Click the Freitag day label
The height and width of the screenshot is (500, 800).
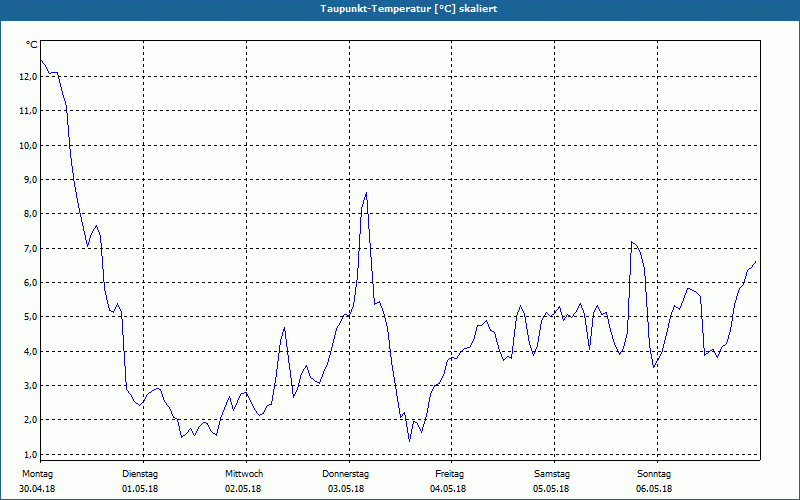click(449, 474)
